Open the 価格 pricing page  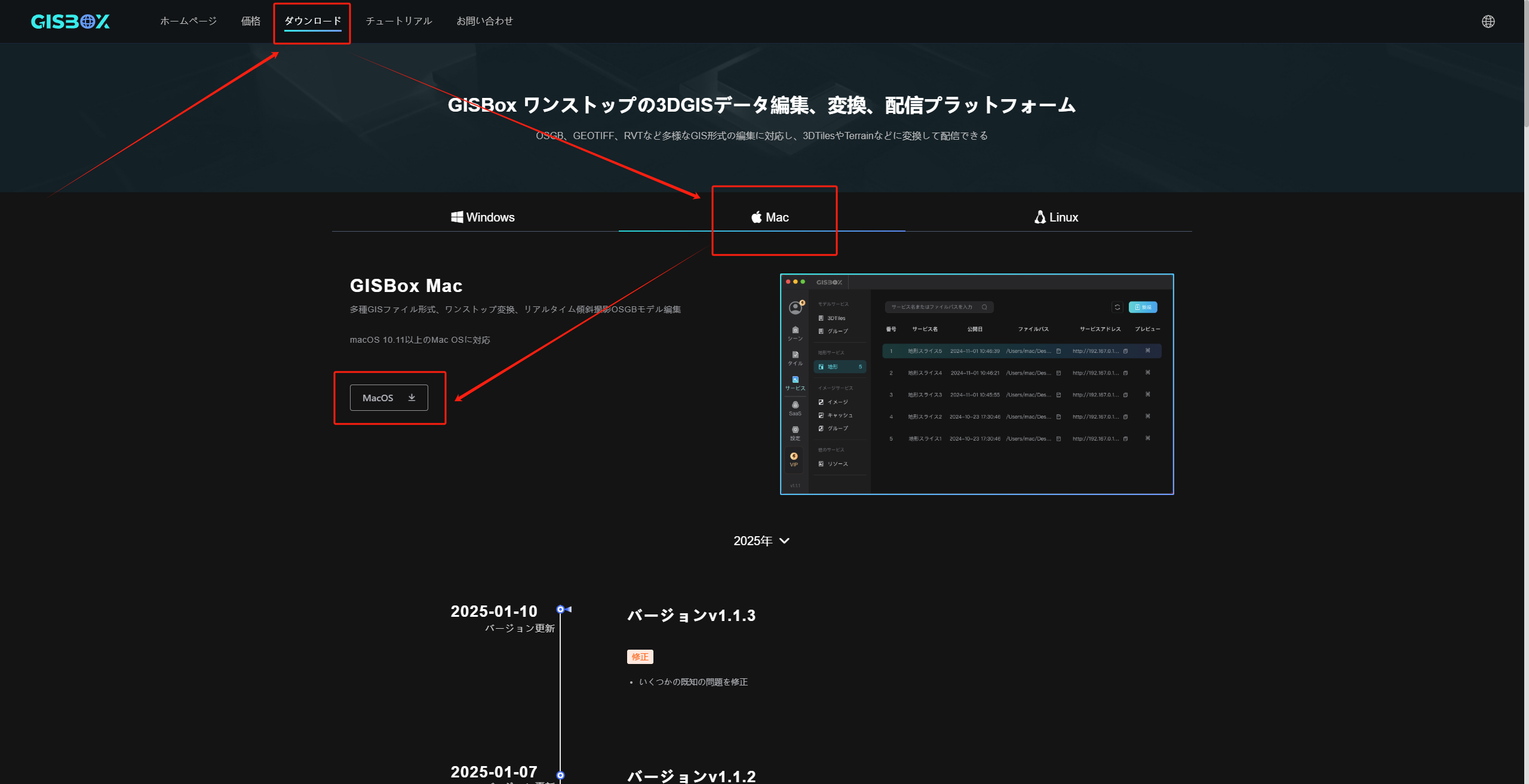click(250, 21)
